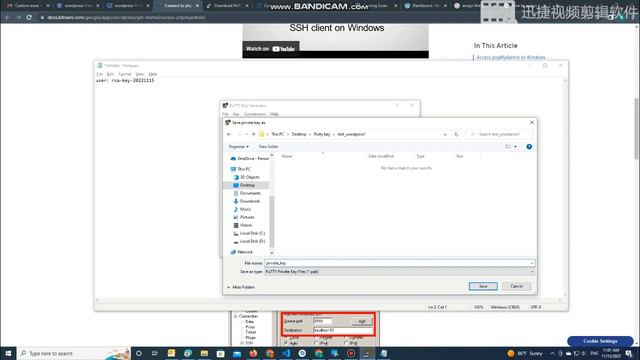Image resolution: width=640 pixels, height=360 pixels.
Task: Click Watch on YouTube in the video
Action: click(270, 49)
